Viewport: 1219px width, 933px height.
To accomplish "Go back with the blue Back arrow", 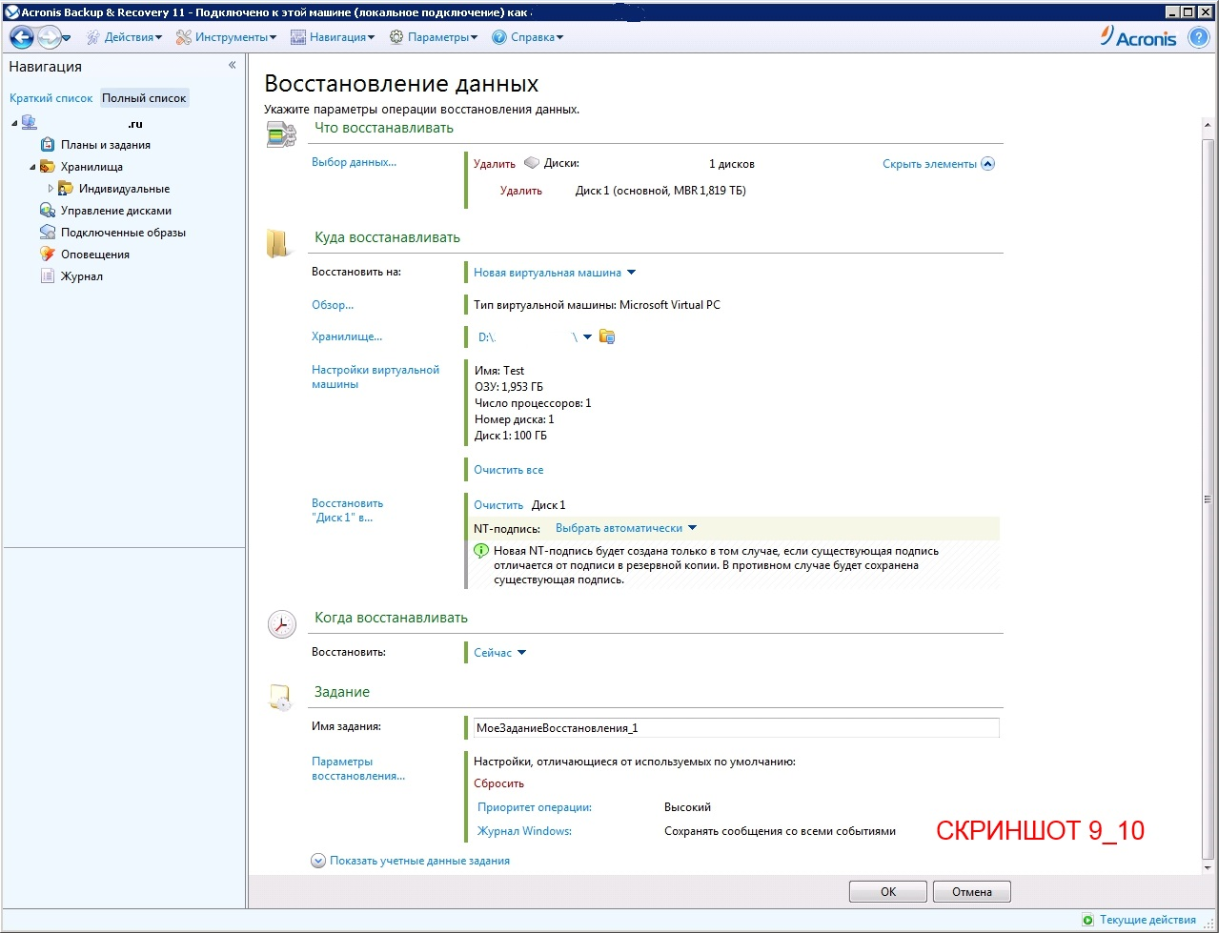I will (x=22, y=37).
